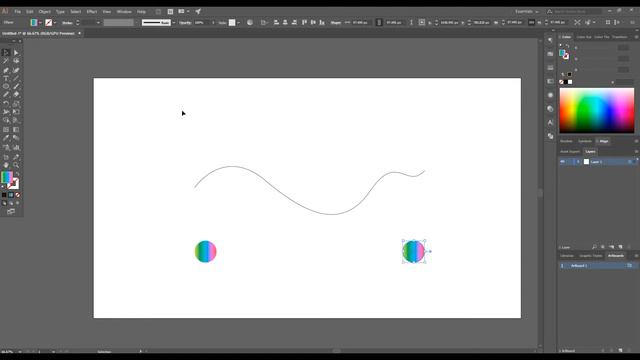Select the Blend tool
The width and height of the screenshot is (640, 360).
(x=16, y=138)
